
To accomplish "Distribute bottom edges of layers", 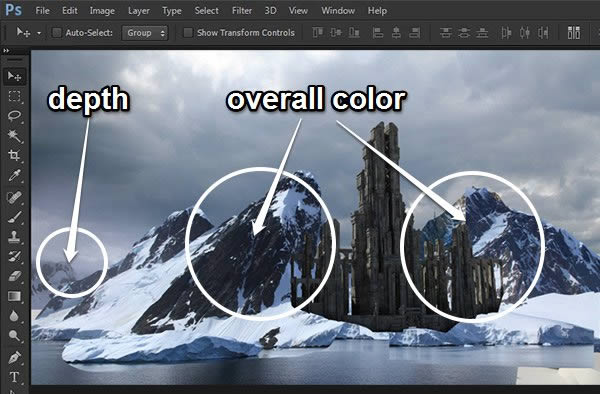I will [x=482, y=33].
